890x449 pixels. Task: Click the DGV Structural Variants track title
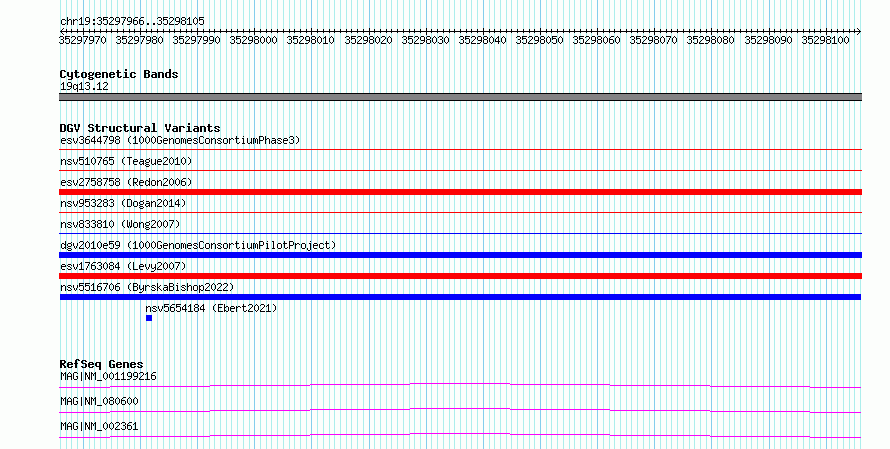(x=140, y=128)
